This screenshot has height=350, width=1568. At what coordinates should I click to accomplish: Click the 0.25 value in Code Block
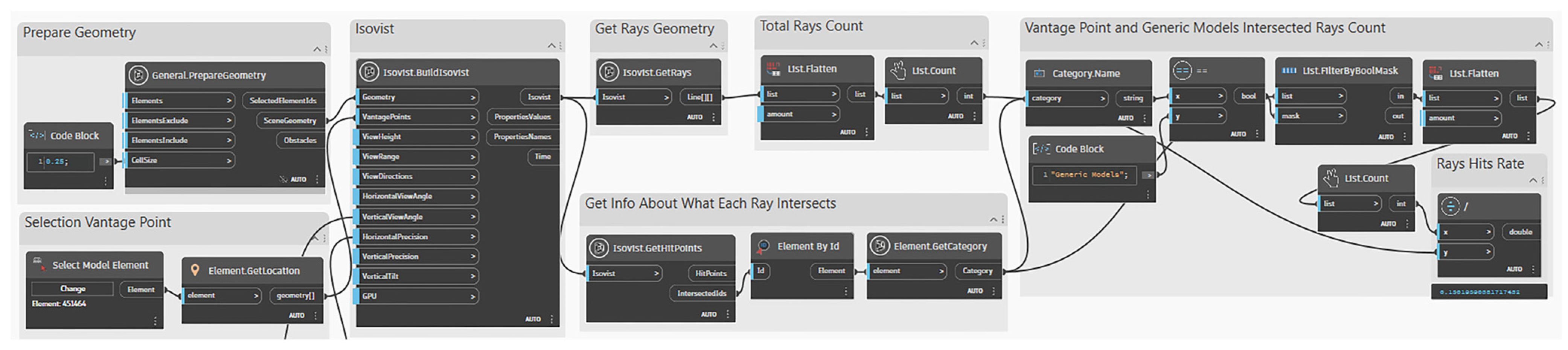(59, 162)
